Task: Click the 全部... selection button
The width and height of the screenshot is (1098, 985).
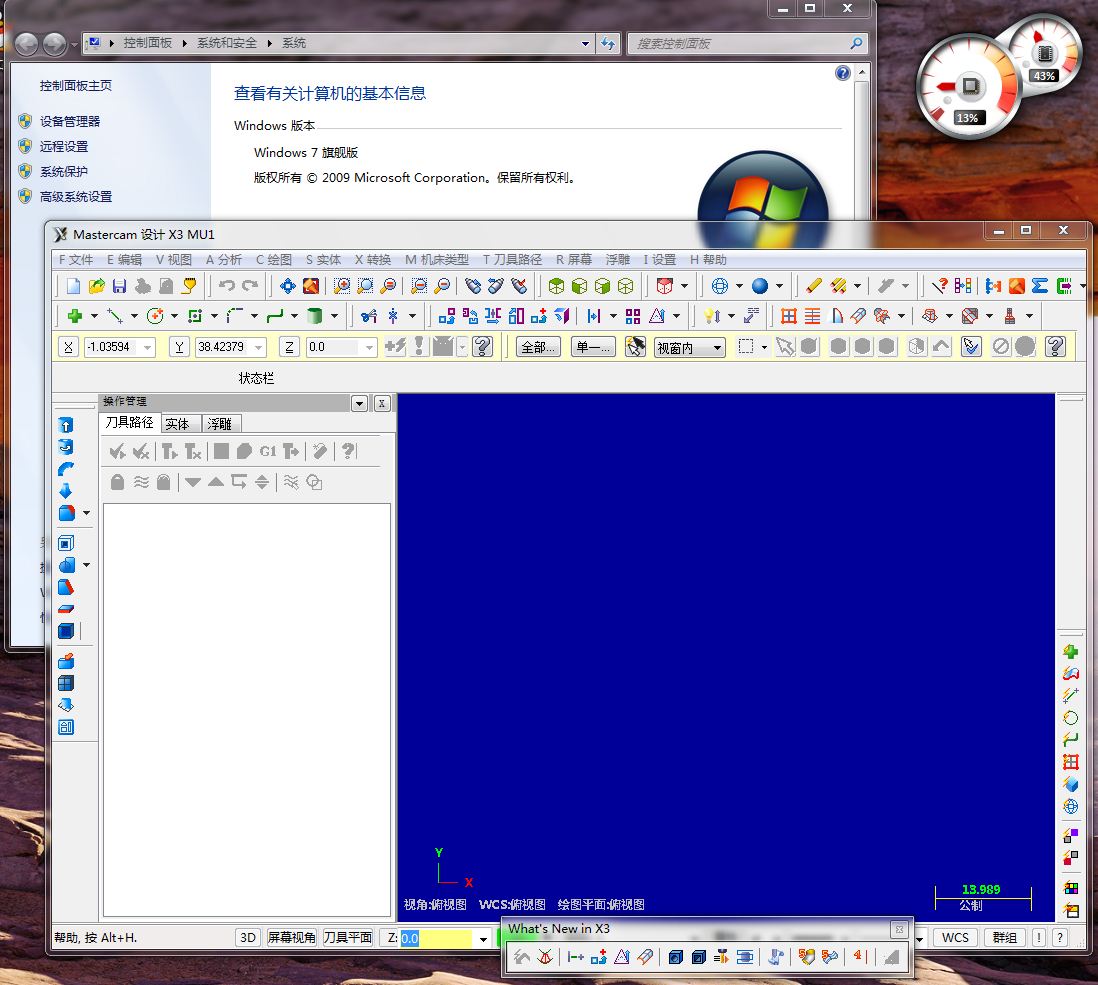Action: pyautogui.click(x=538, y=347)
